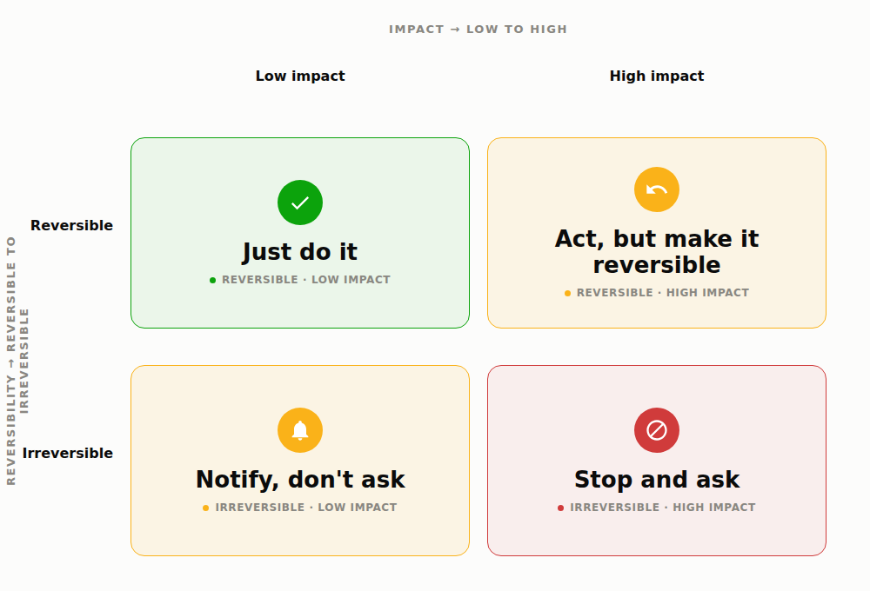Viewport: 870px width, 591px height.
Task: Click the 'Impact → Low to High' axis title
Action: click(x=478, y=29)
